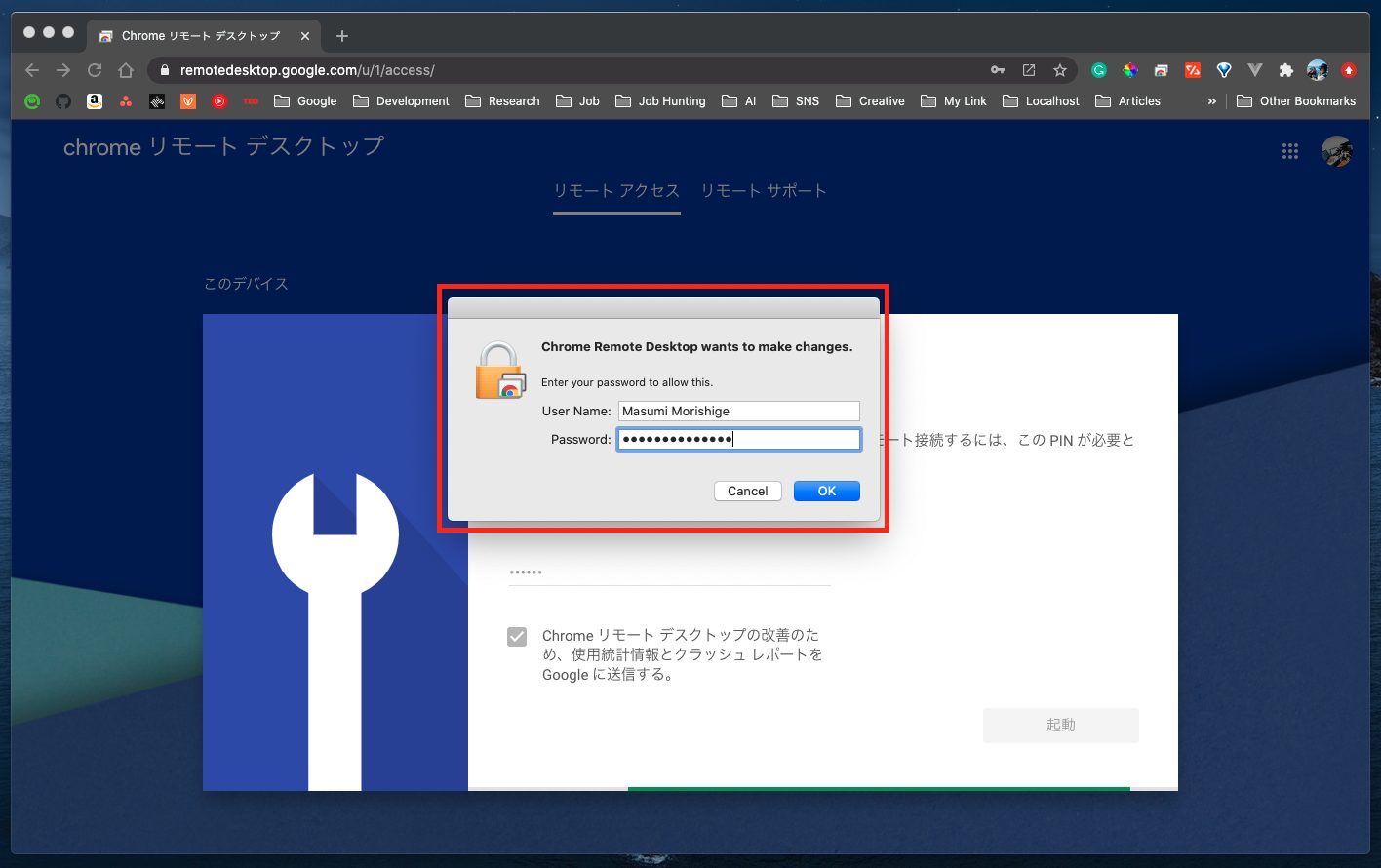
Task: Expand the AI bookmarks folder
Action: pos(739,100)
